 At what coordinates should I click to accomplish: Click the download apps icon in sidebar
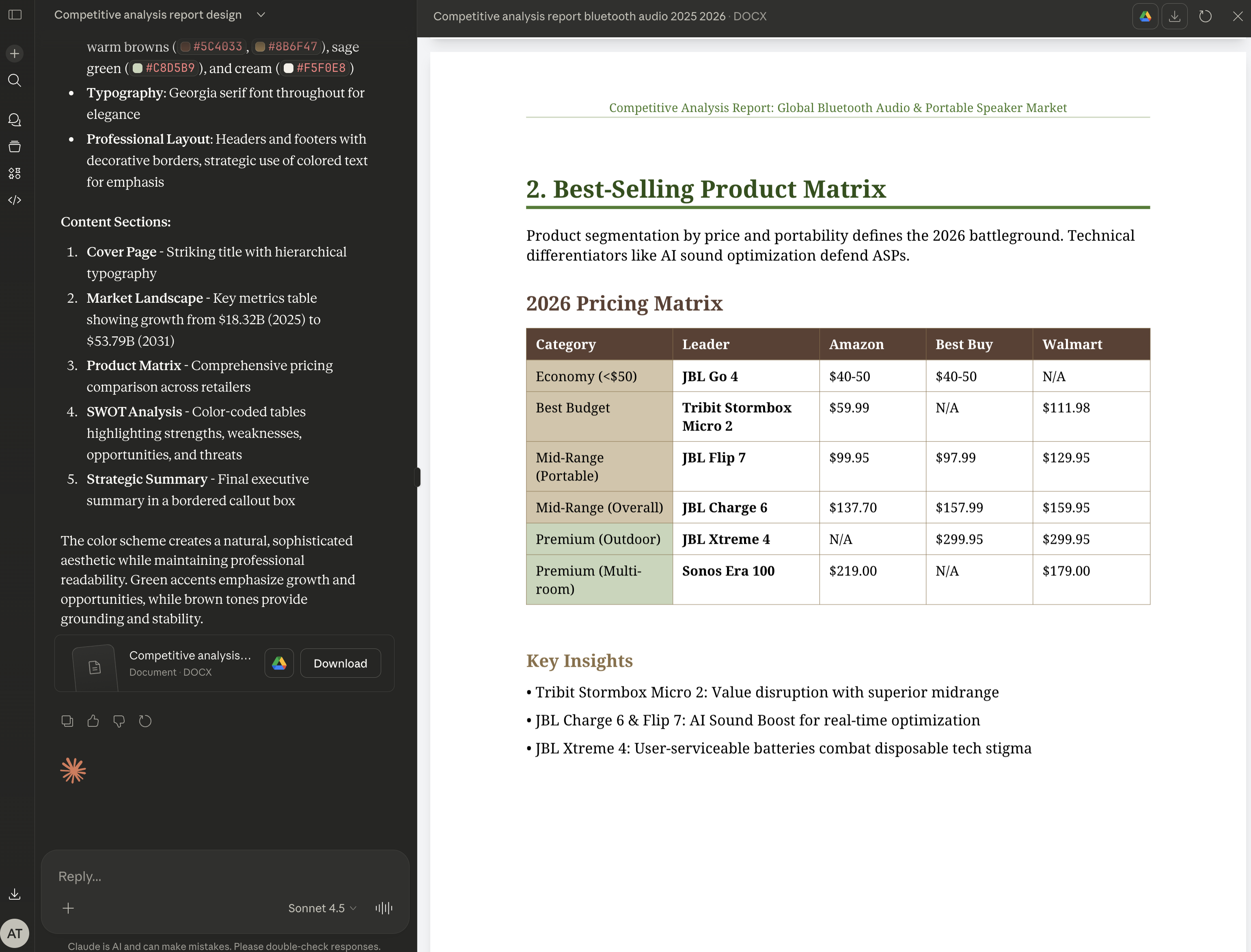[x=15, y=894]
